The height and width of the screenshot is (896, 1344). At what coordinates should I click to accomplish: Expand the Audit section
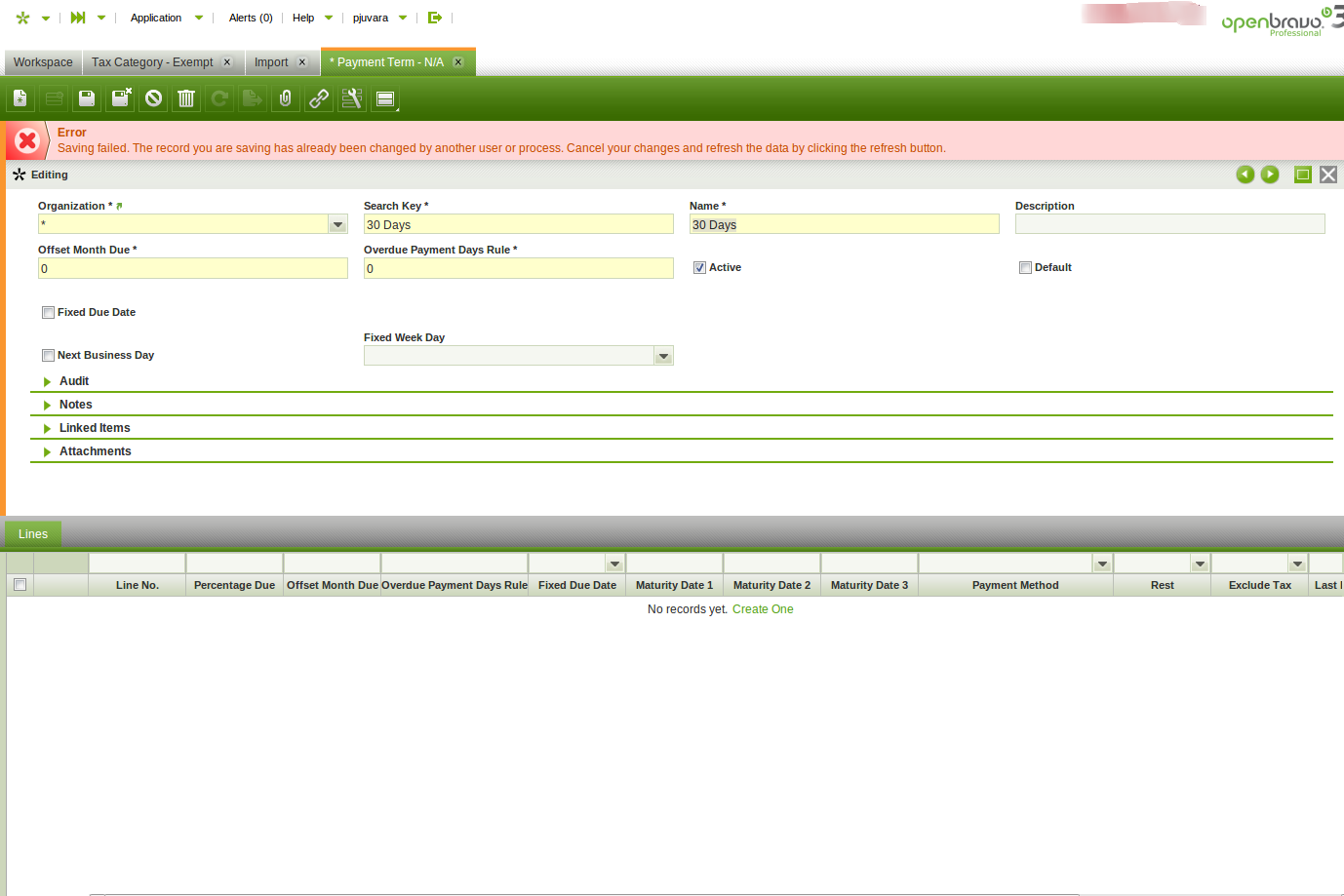coord(74,381)
